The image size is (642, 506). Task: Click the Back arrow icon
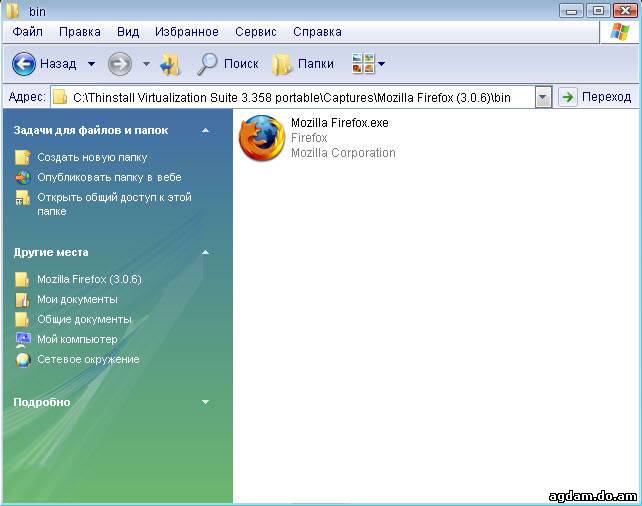click(x=23, y=64)
